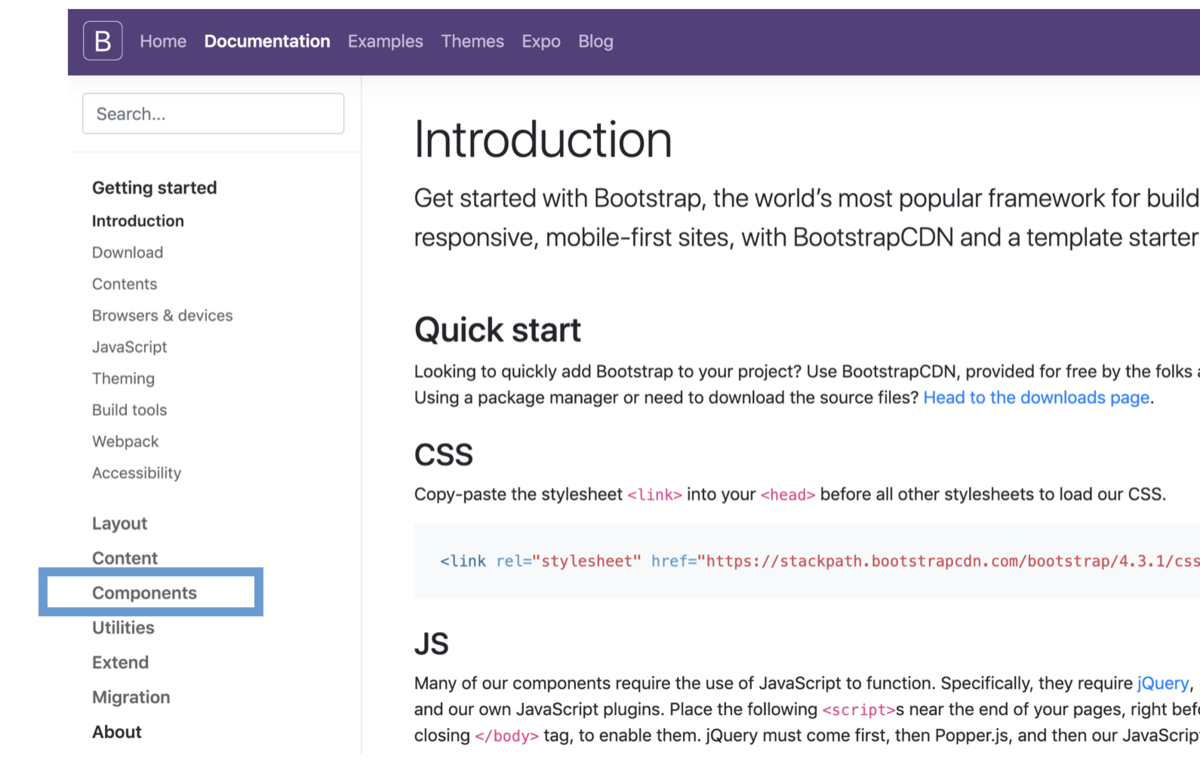The image size is (1200, 768).
Task: Click the stylesheet link code block
Action: pyautogui.click(x=807, y=561)
